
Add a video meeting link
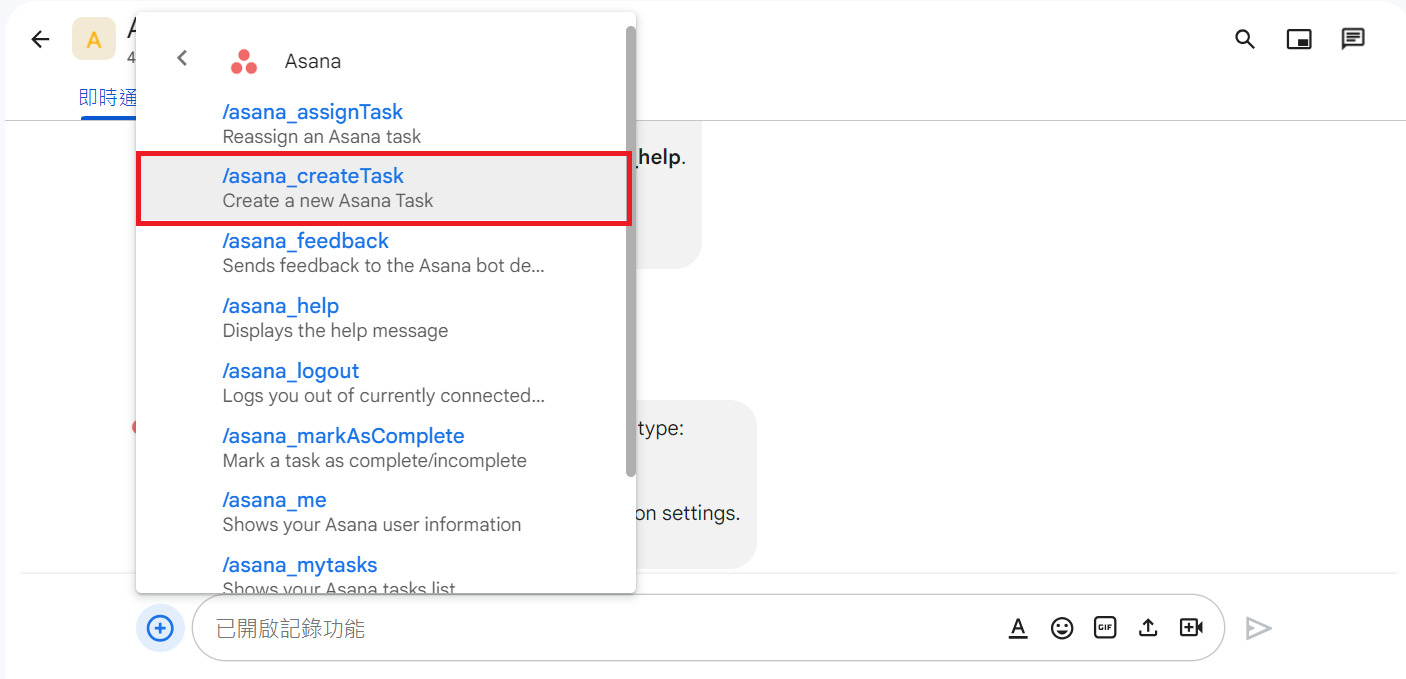point(1191,628)
